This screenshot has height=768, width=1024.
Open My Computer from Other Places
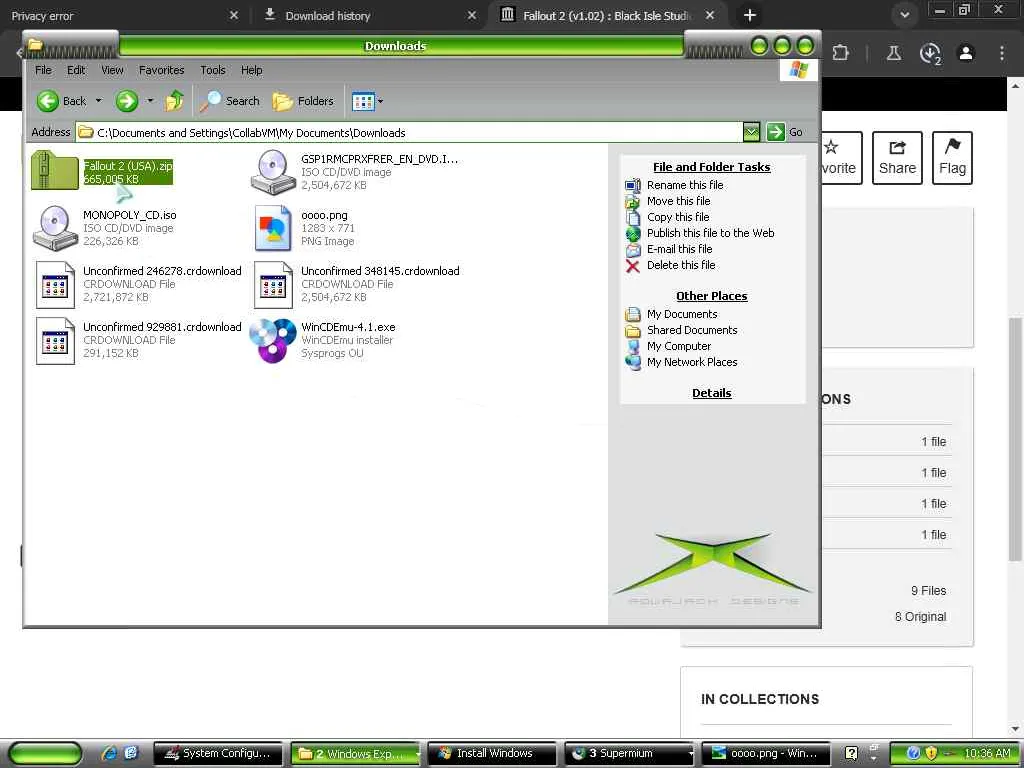[679, 346]
